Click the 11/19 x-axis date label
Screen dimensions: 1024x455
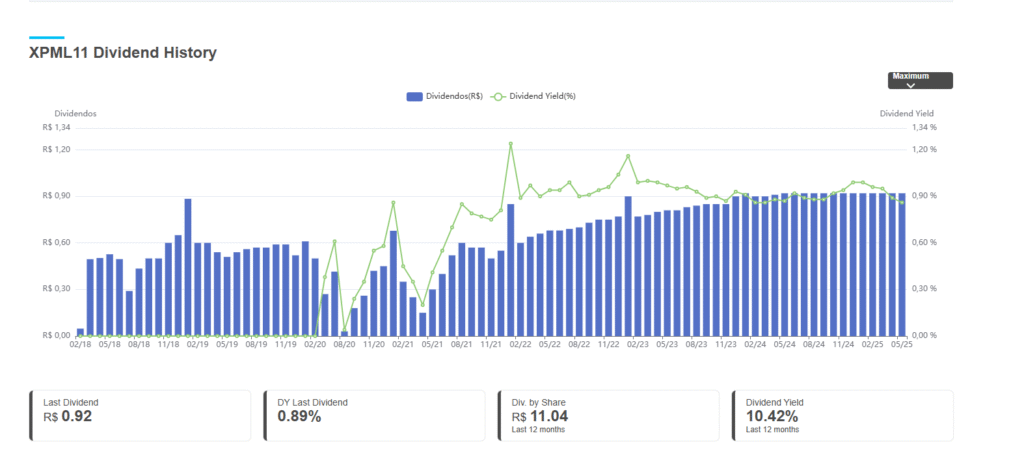285,345
